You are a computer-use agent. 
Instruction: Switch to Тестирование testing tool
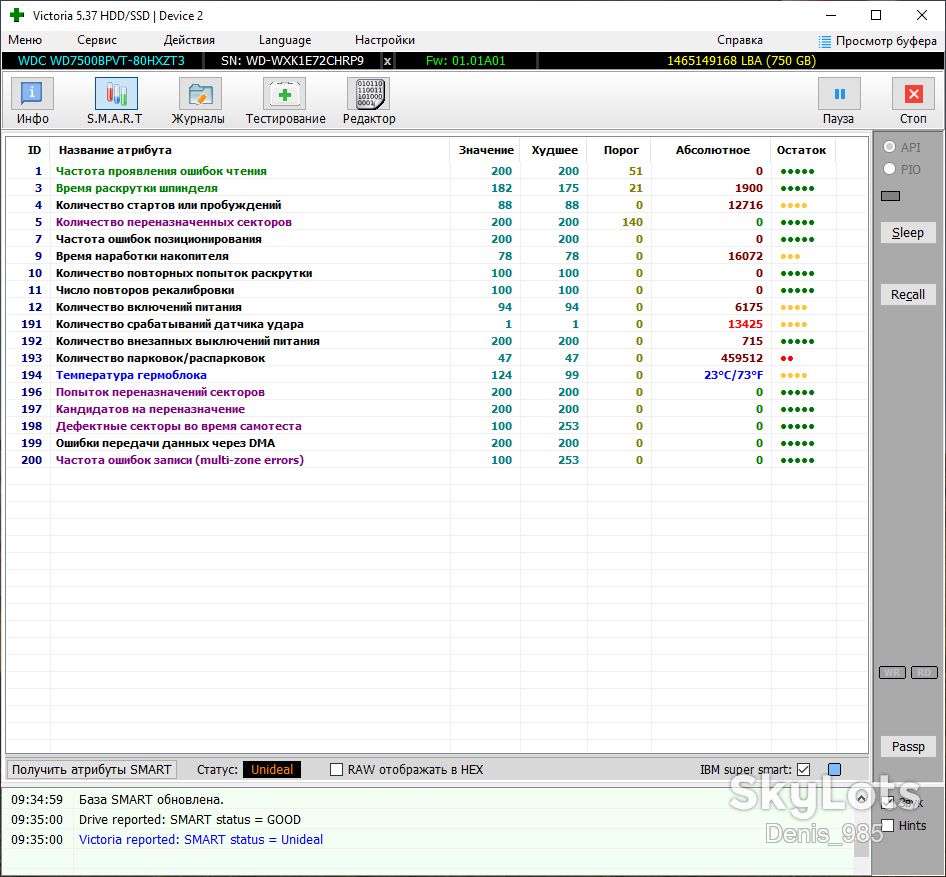[284, 94]
